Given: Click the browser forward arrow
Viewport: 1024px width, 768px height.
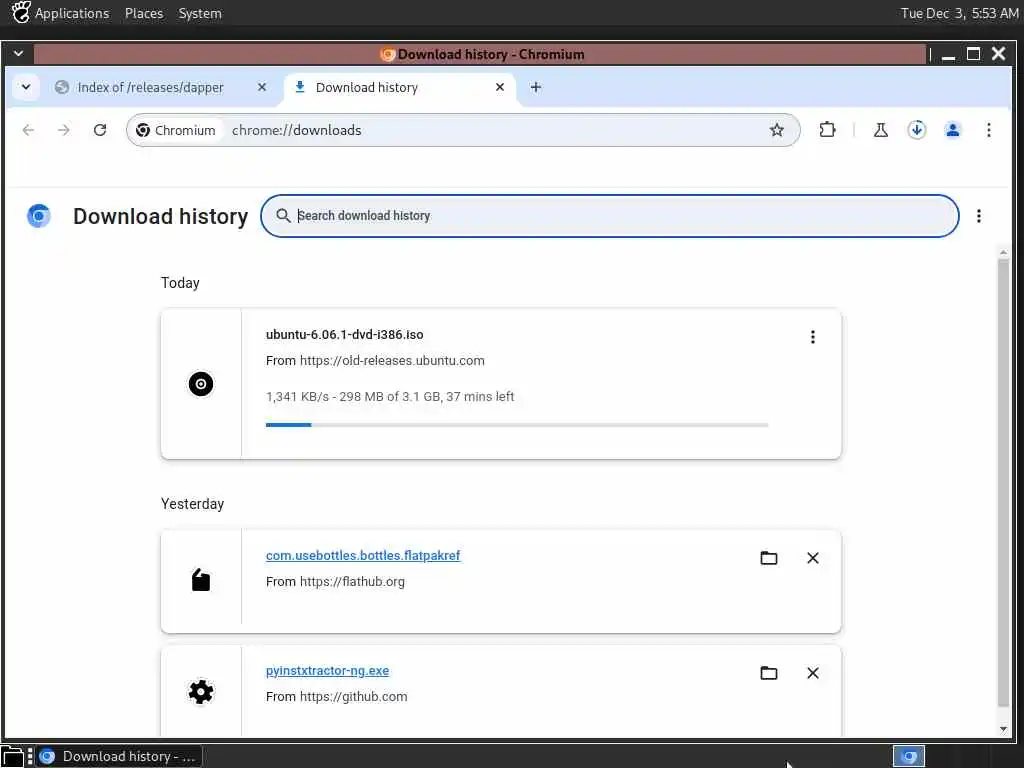Looking at the screenshot, I should (x=63, y=130).
